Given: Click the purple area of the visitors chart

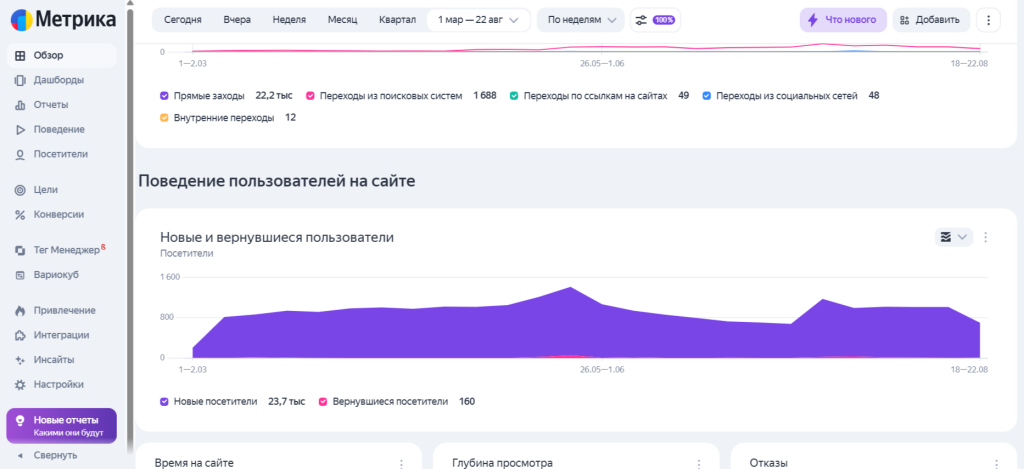Looking at the screenshot, I should 500,330.
